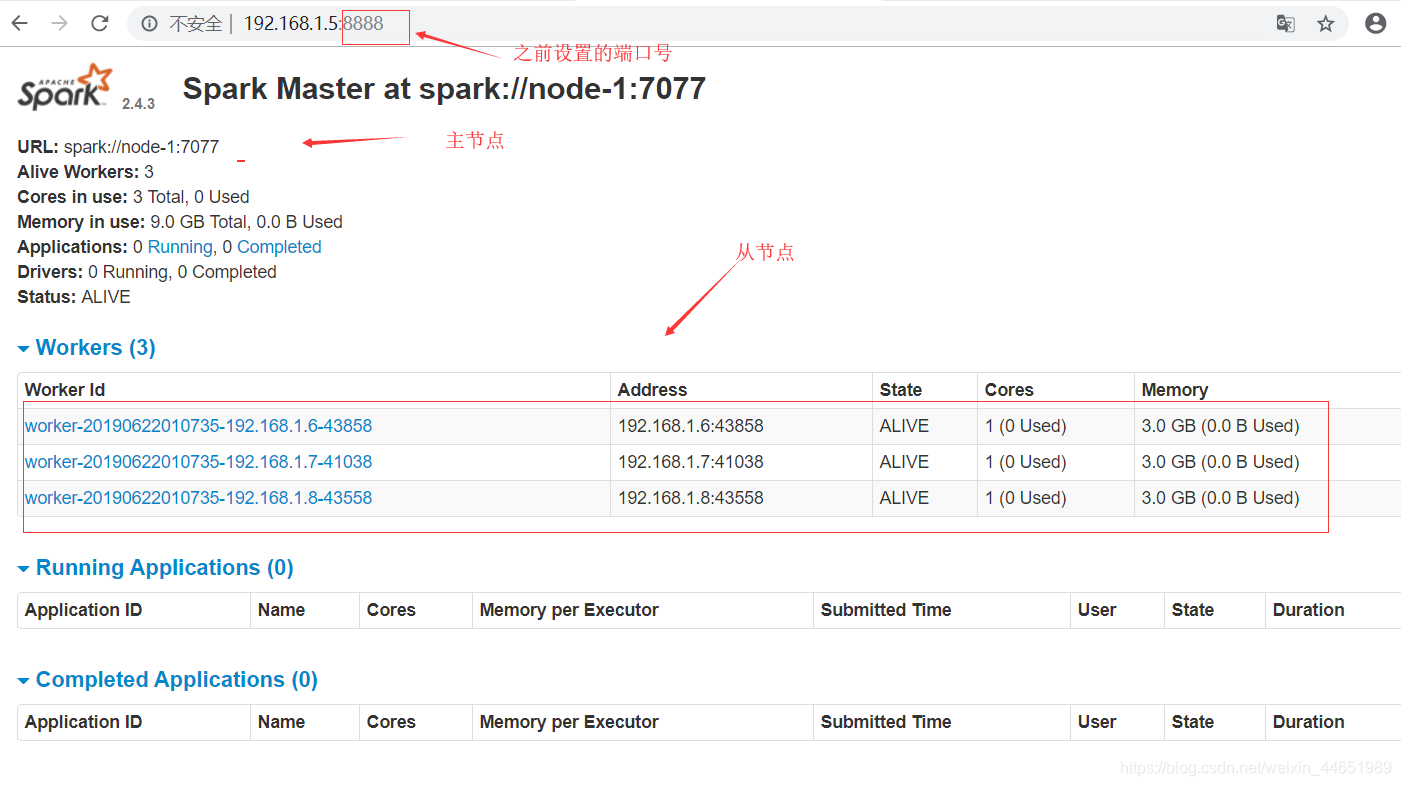Click the Apache Spark logo
The image size is (1401, 786).
[x=65, y=87]
